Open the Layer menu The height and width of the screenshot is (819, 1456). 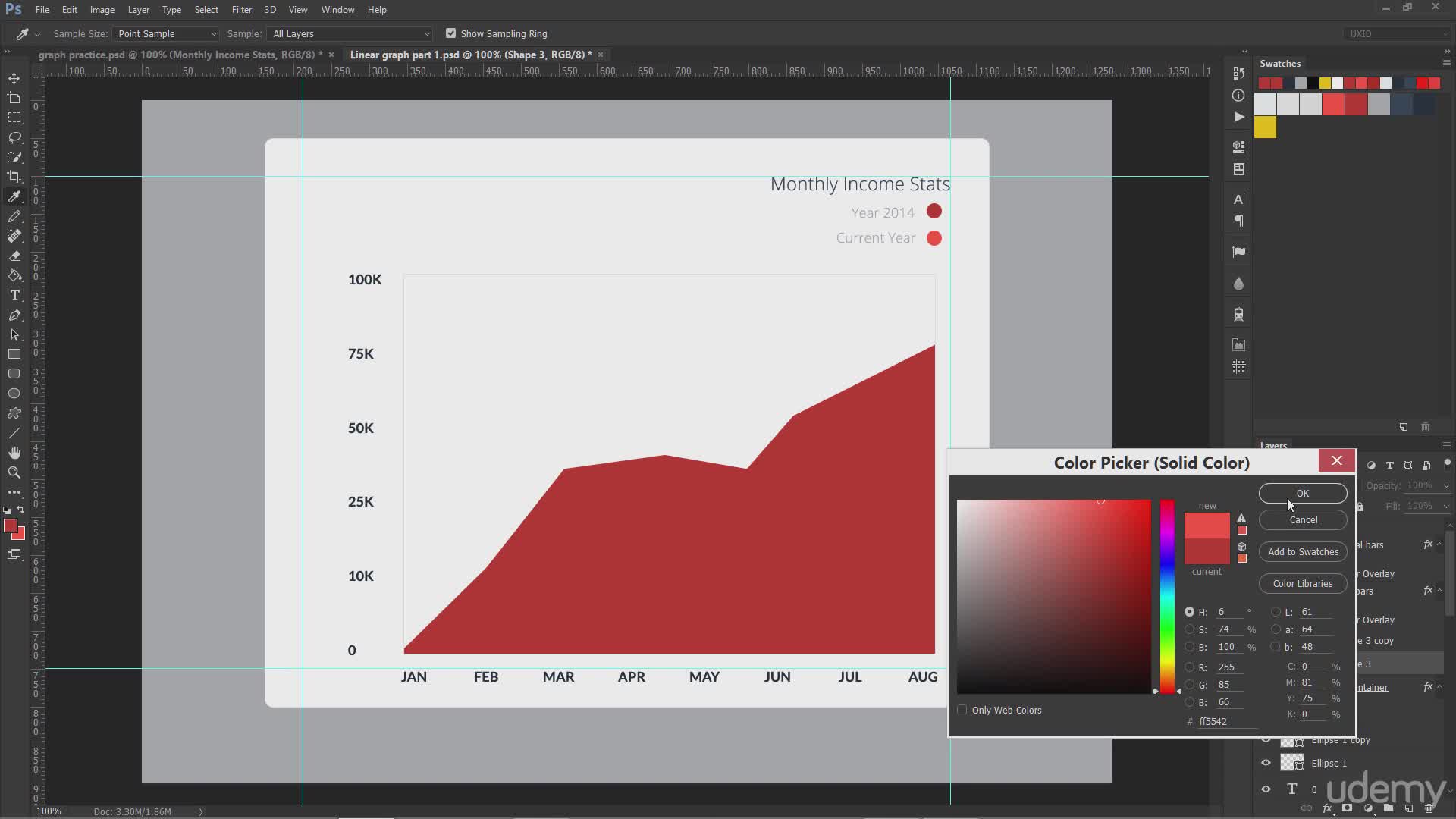[x=138, y=10]
